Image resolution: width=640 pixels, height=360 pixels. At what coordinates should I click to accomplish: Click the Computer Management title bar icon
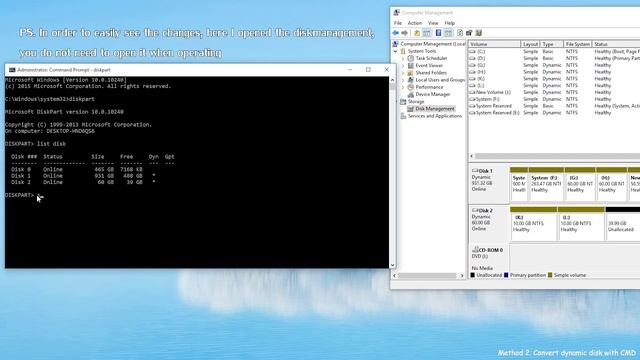396,13
